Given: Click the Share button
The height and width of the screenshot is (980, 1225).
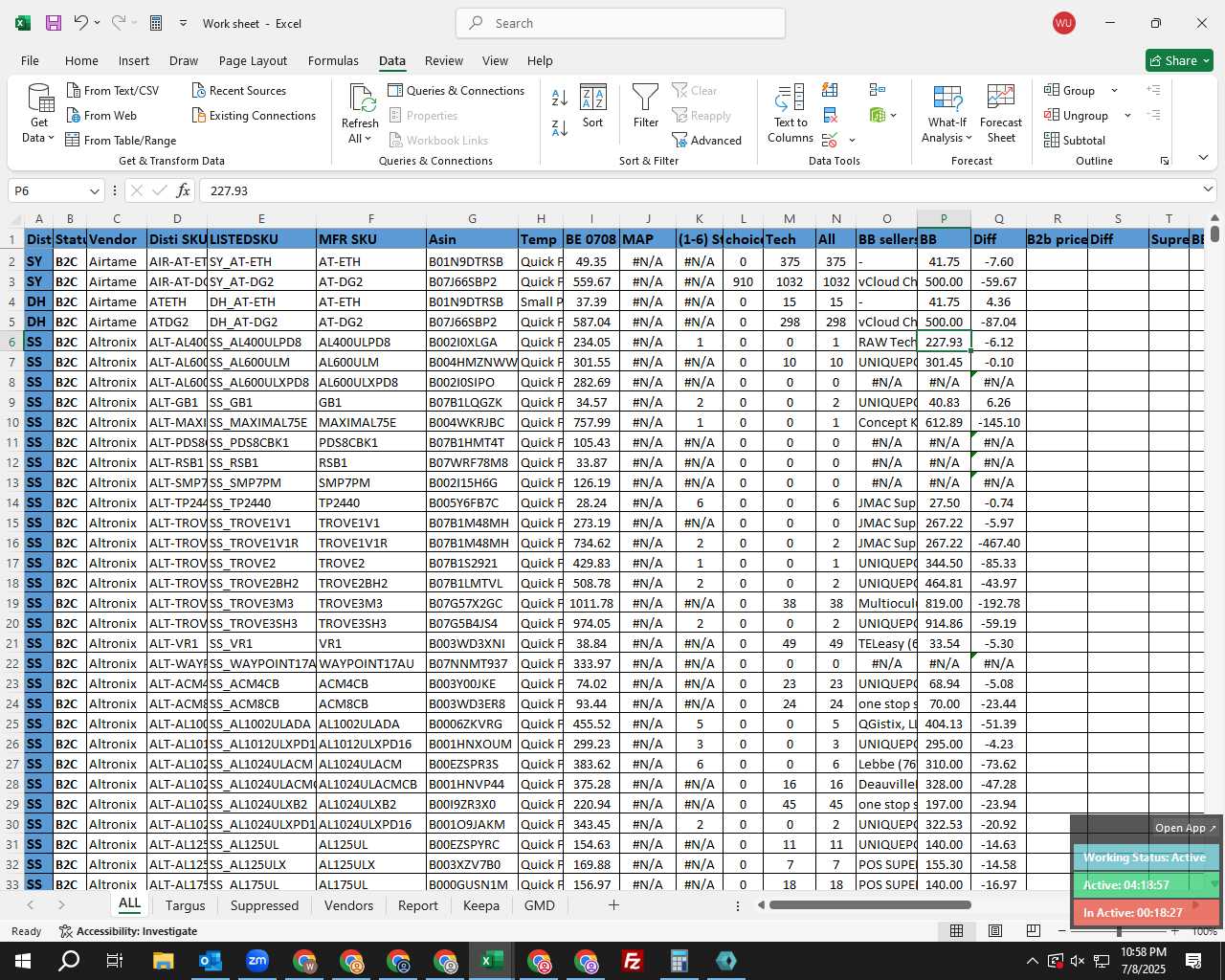Looking at the screenshot, I should (1179, 60).
